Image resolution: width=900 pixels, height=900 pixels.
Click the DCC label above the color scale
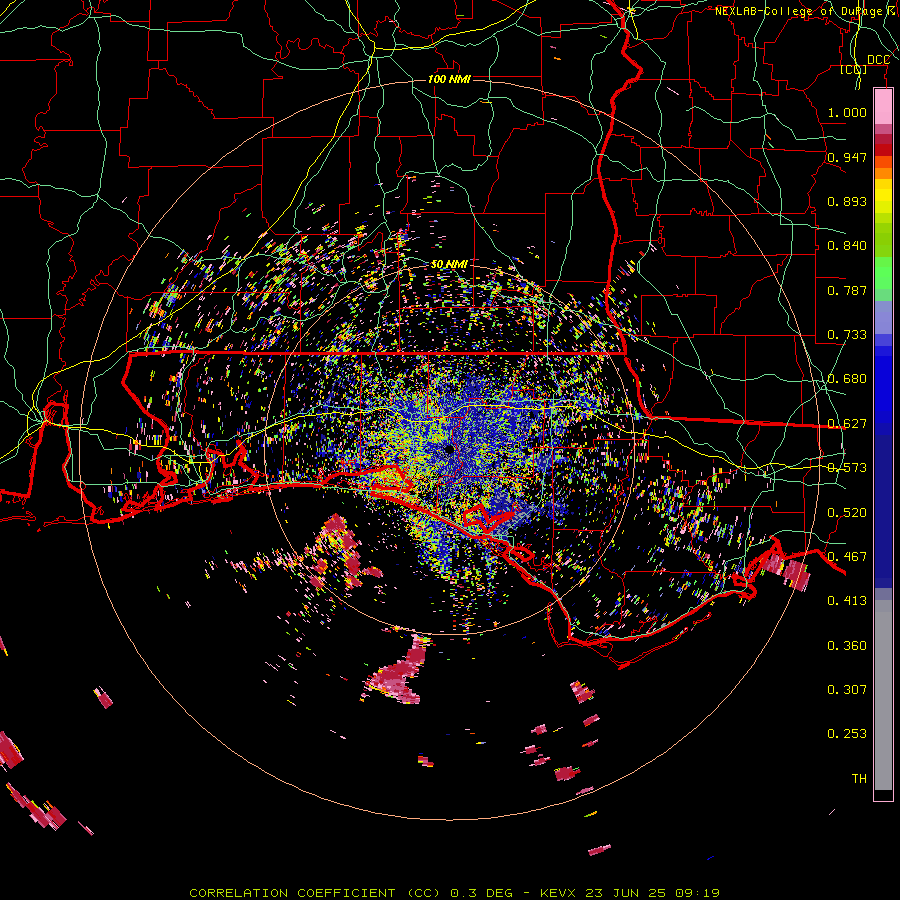[879, 60]
